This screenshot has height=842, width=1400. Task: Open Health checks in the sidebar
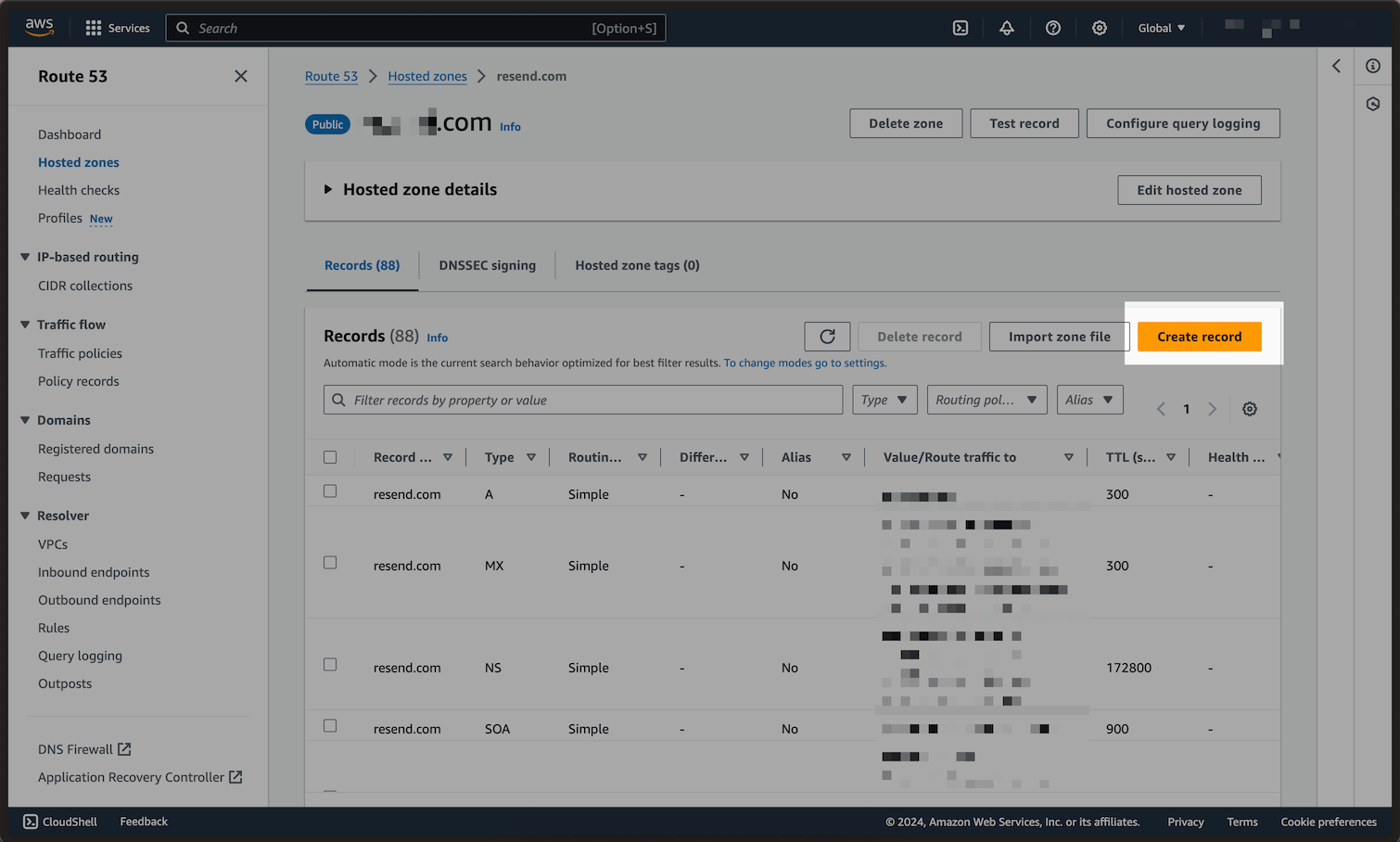pos(79,190)
